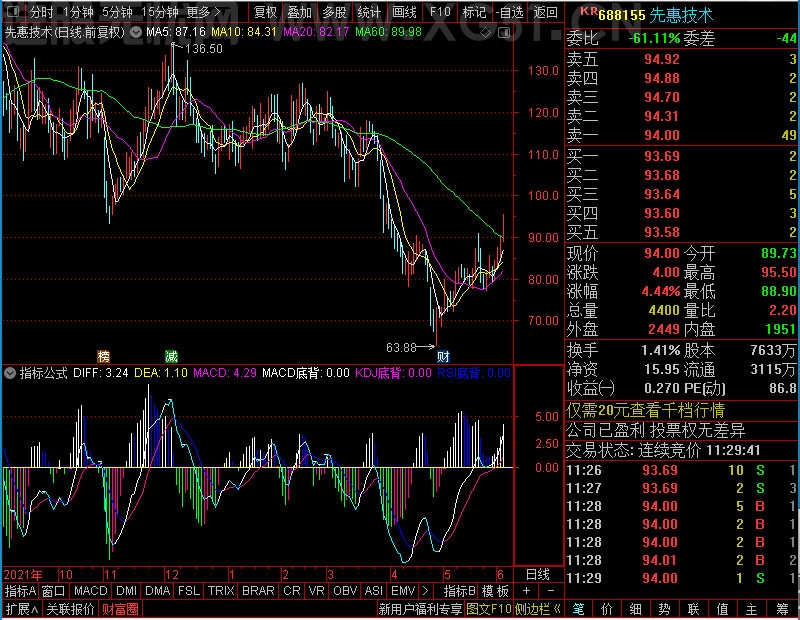Screen dimensions: 800x620
Task: Select the 价 sidebar tab
Action: point(607,609)
